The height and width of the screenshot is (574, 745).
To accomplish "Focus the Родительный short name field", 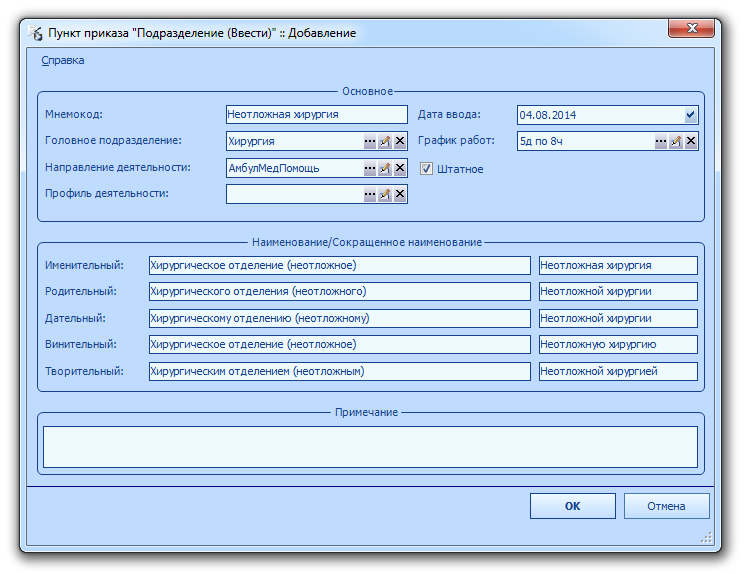I will click(x=618, y=291).
